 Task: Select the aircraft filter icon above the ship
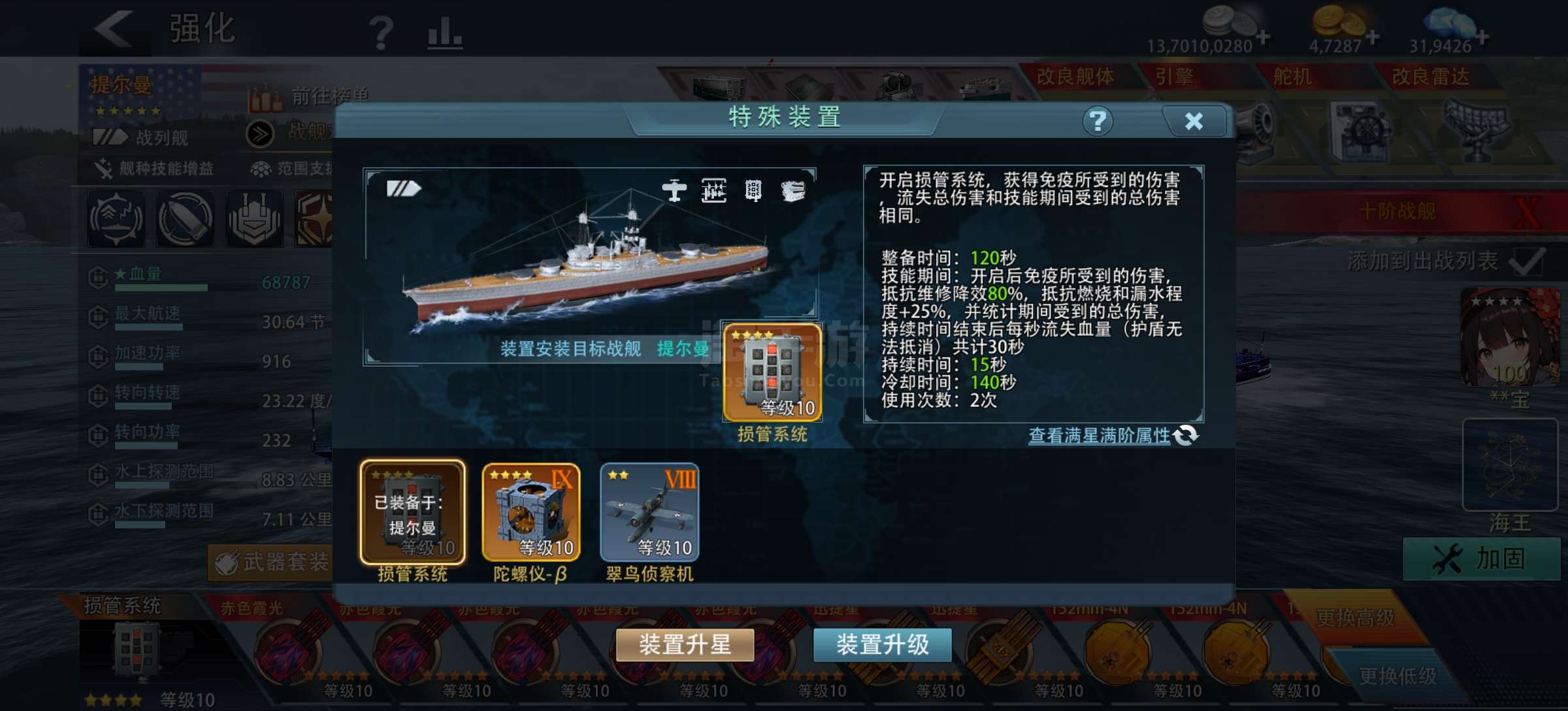[x=674, y=190]
